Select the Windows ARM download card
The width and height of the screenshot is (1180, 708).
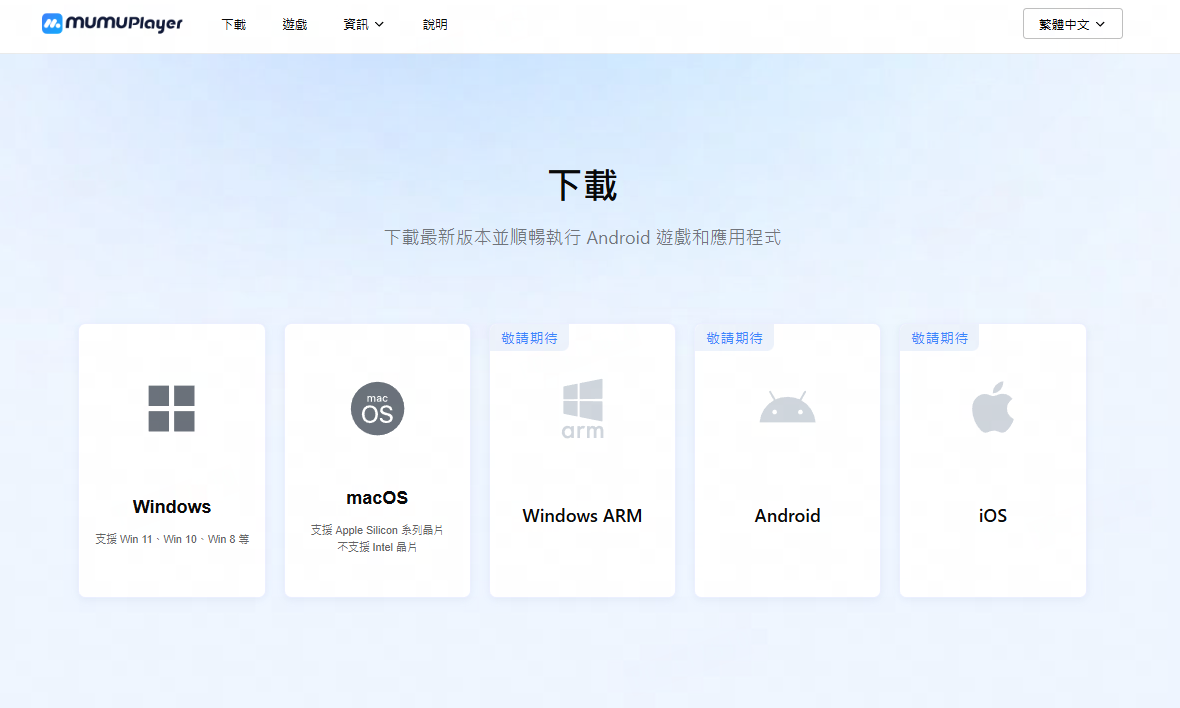click(582, 470)
